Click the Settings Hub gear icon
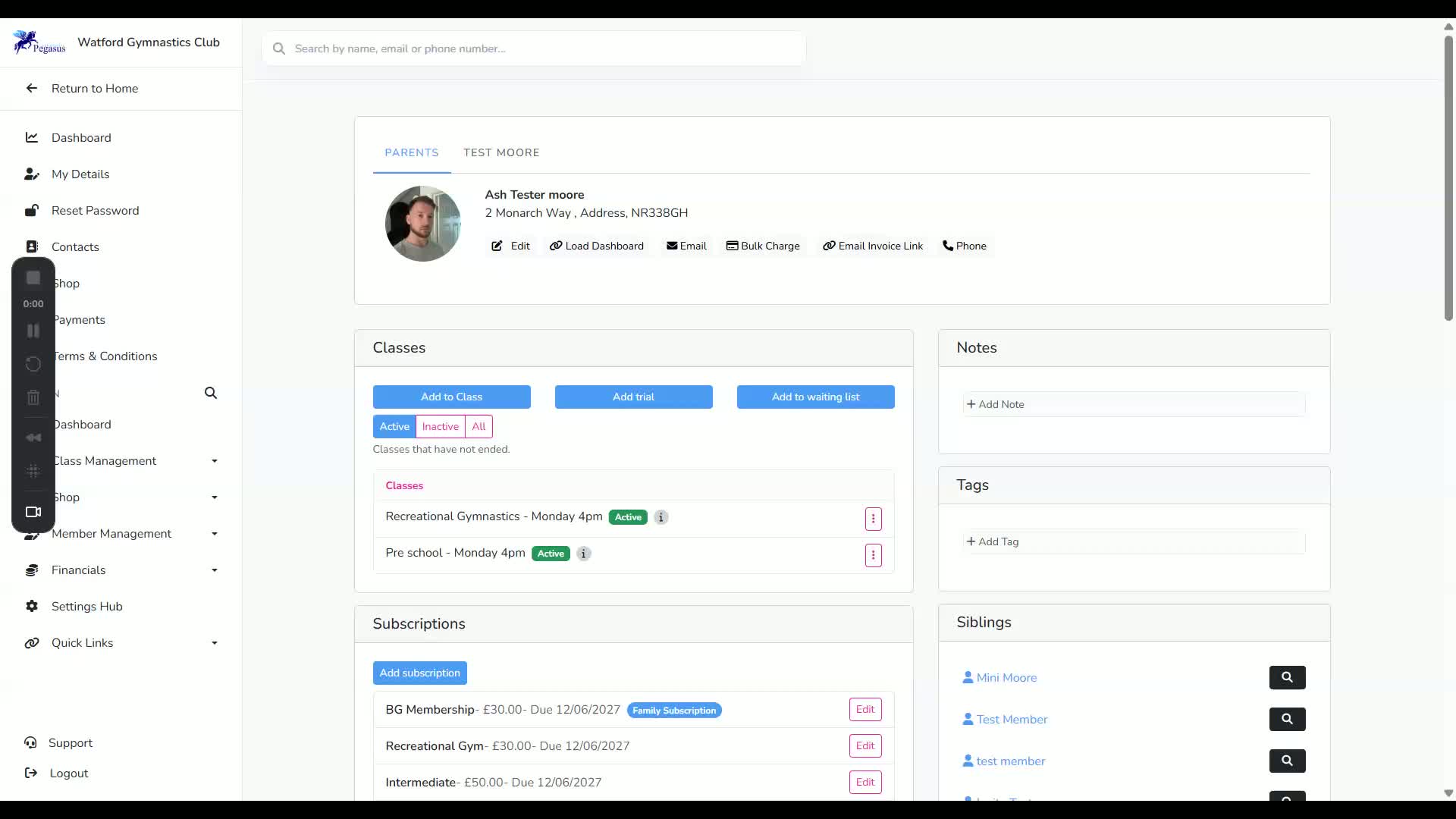 point(32,606)
